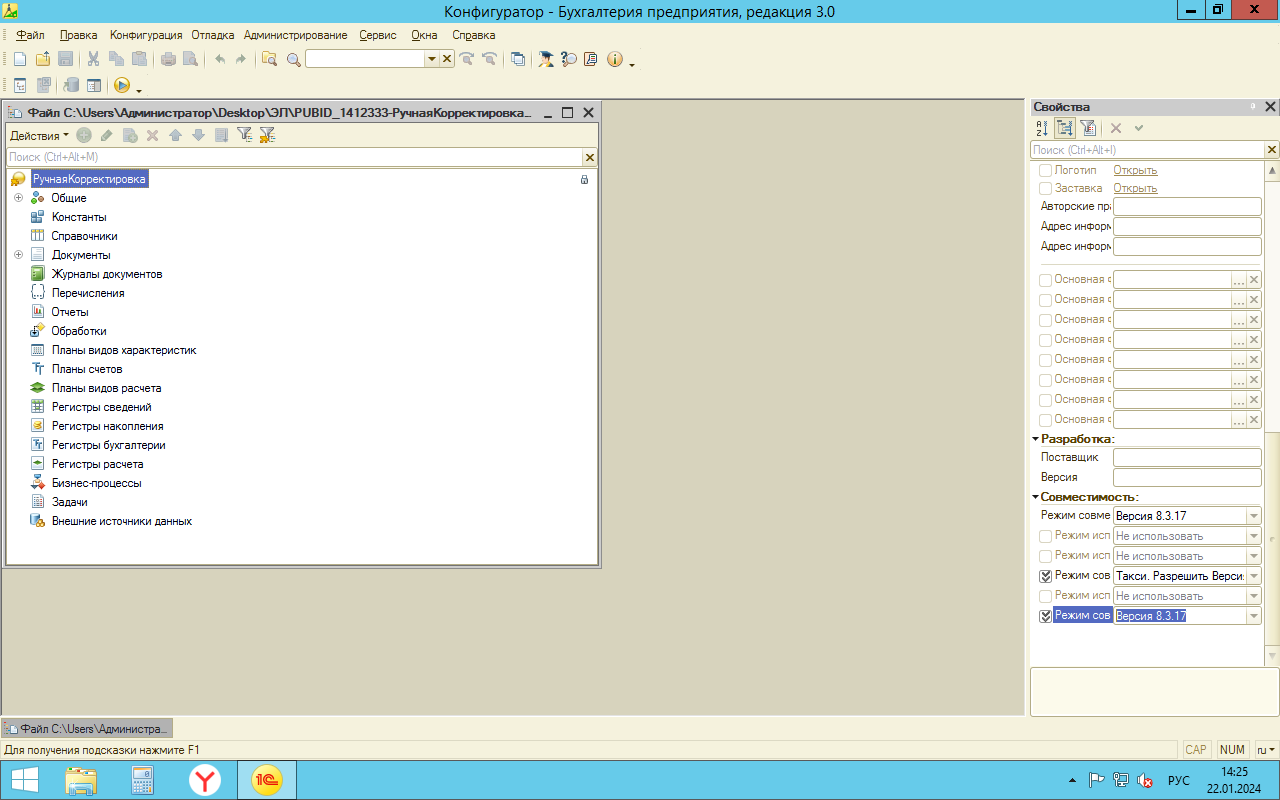
Task: Toggle the Заставка checkbox
Action: click(1045, 188)
